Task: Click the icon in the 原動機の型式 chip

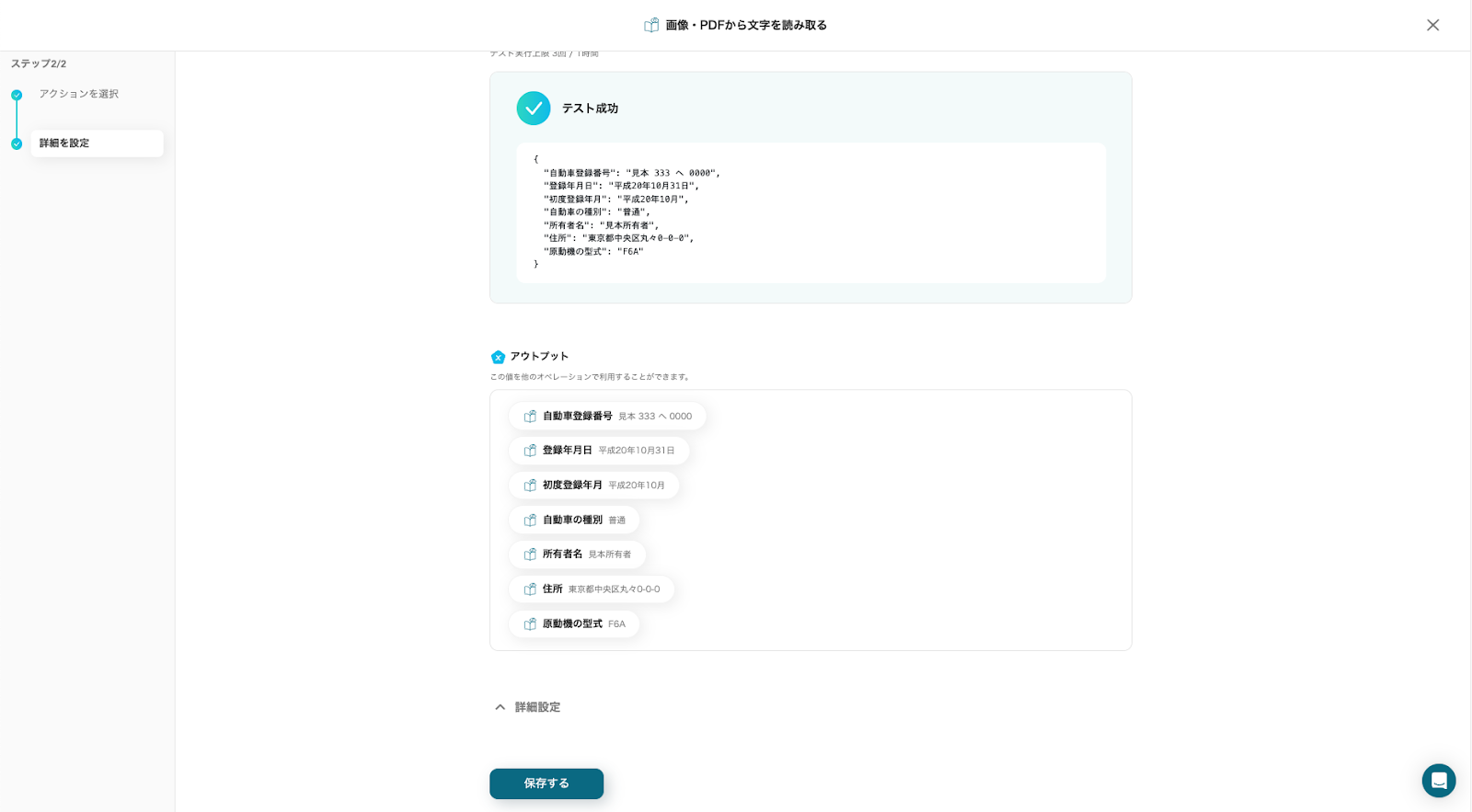Action: point(530,624)
